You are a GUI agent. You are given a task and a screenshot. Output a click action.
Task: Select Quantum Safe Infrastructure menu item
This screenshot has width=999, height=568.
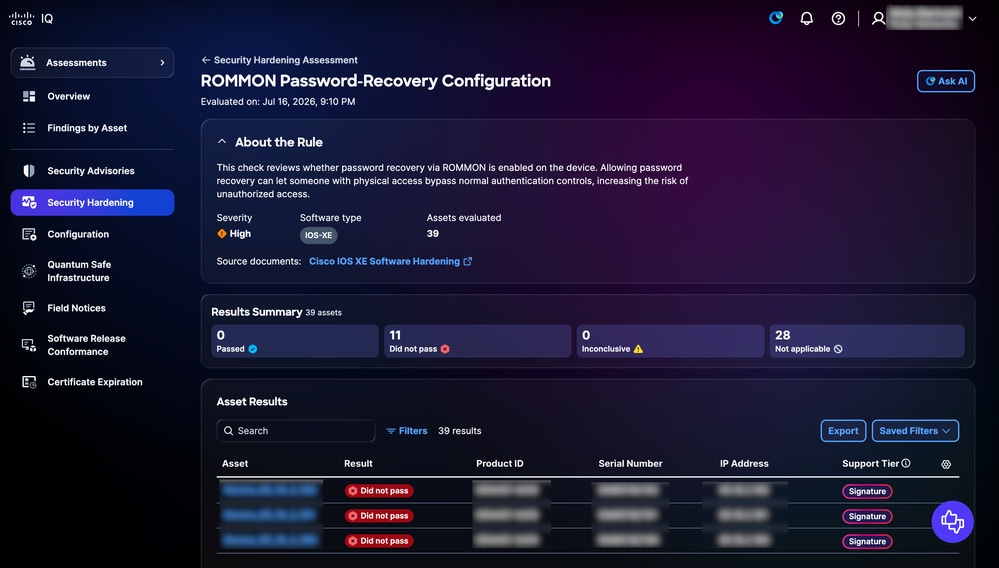[x=79, y=271]
